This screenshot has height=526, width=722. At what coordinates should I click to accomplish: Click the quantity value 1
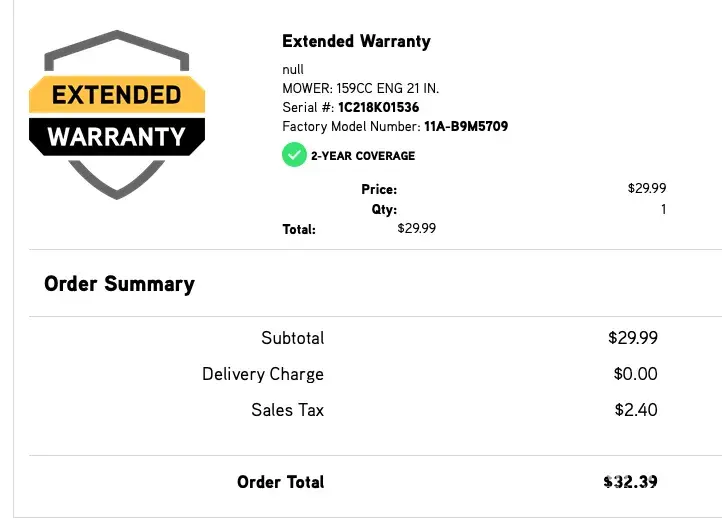663,210
